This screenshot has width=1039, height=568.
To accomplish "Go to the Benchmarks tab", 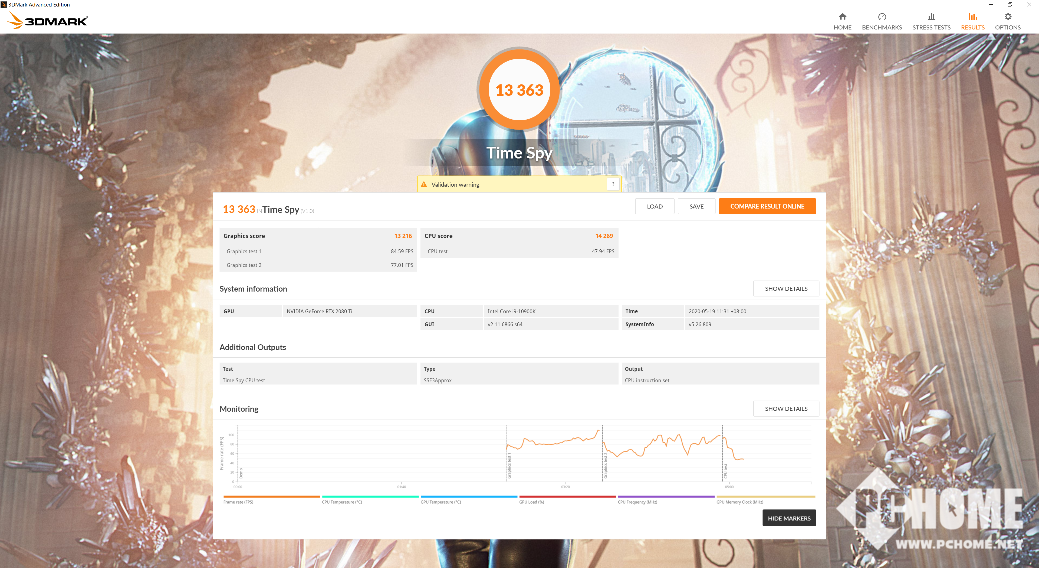I will (882, 21).
